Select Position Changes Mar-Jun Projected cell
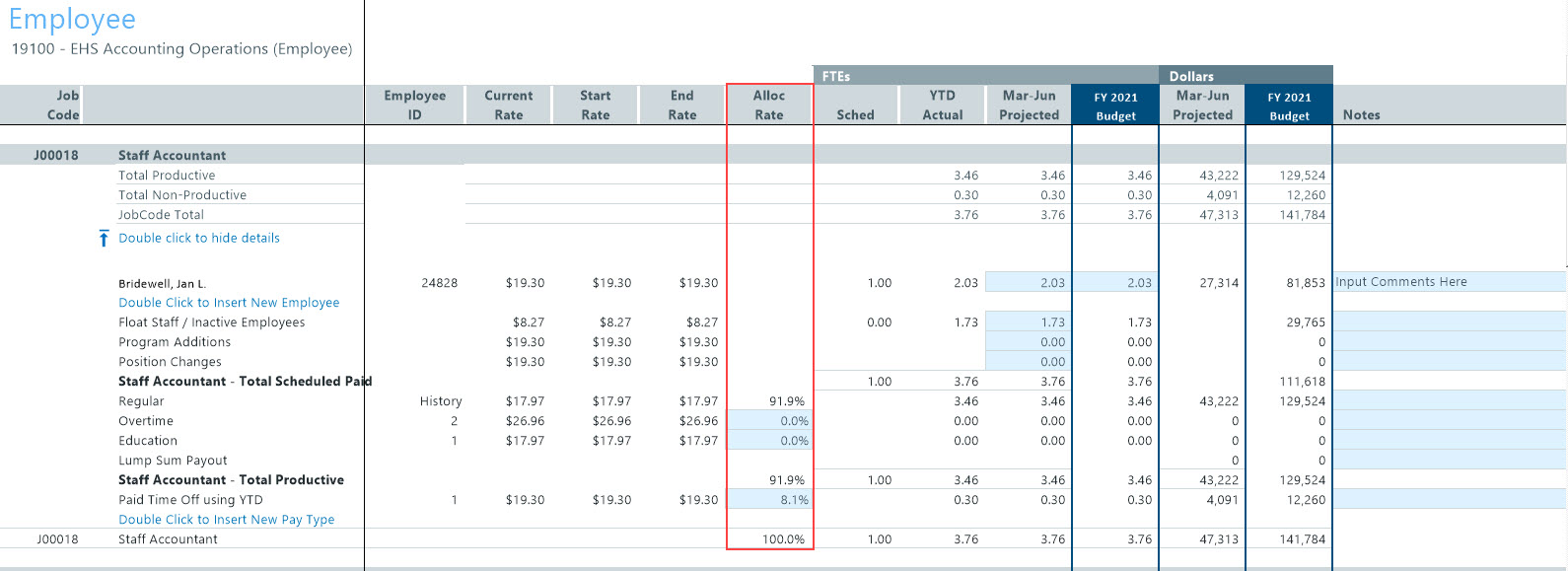The height and width of the screenshot is (571, 1568). [1029, 362]
